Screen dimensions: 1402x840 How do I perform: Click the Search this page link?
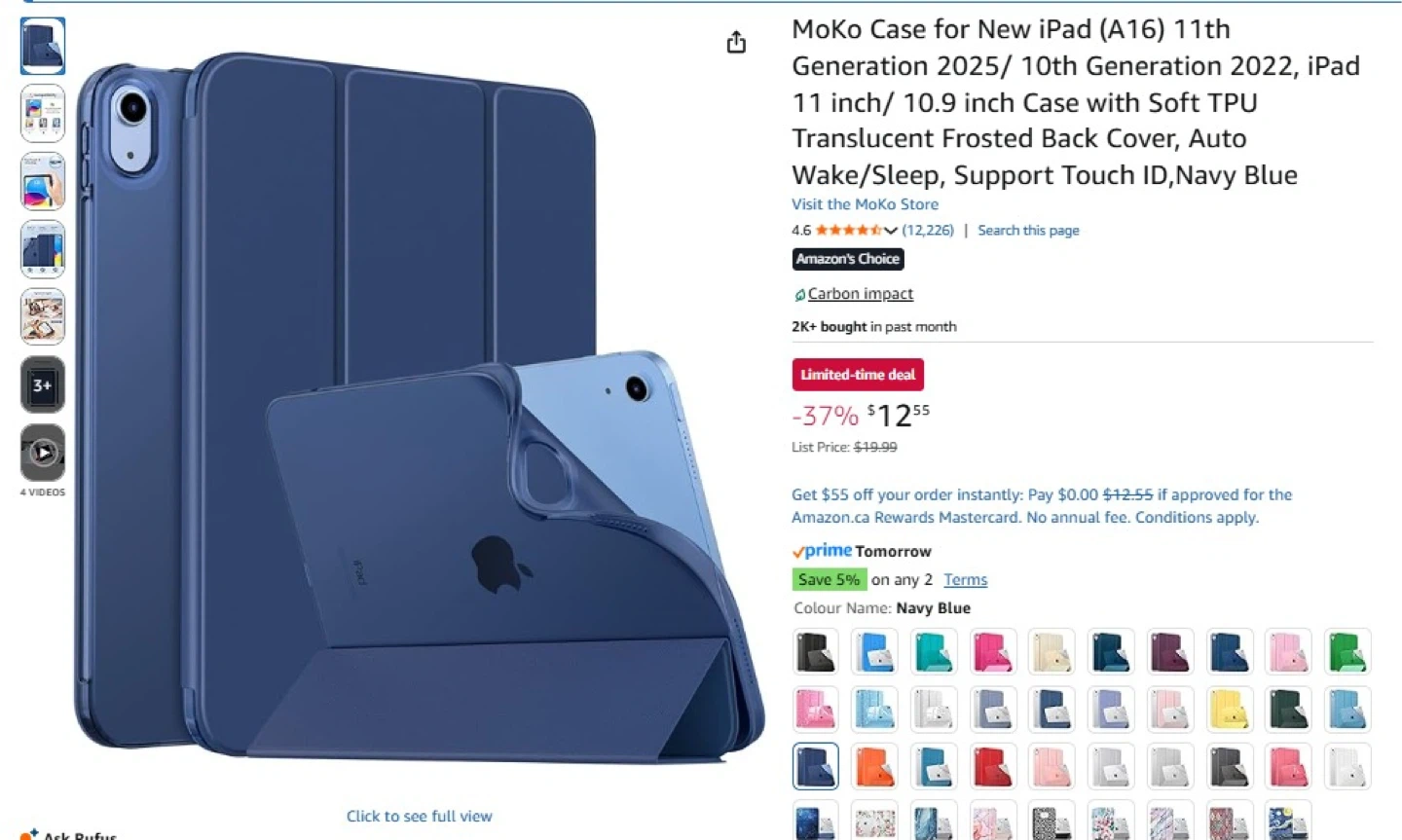(1028, 231)
